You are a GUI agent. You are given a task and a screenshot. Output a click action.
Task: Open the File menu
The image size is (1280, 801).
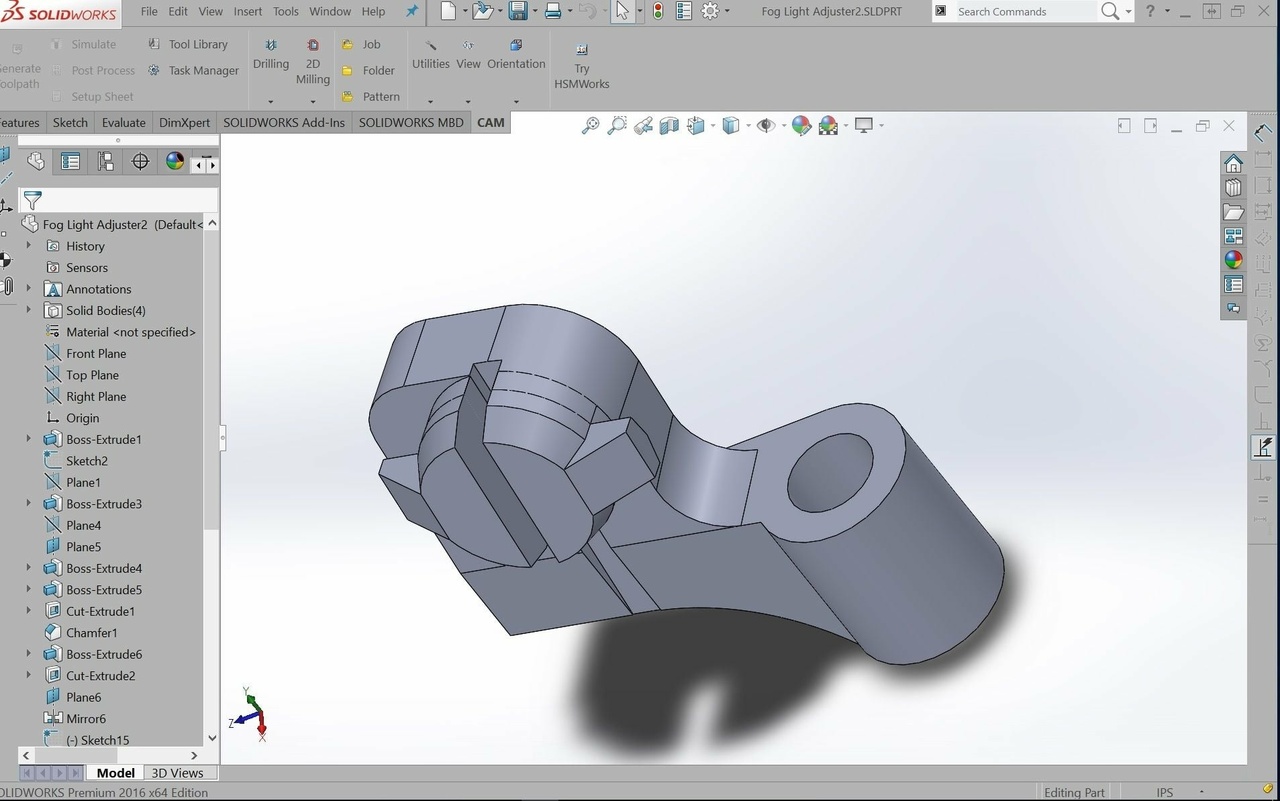[x=149, y=11]
